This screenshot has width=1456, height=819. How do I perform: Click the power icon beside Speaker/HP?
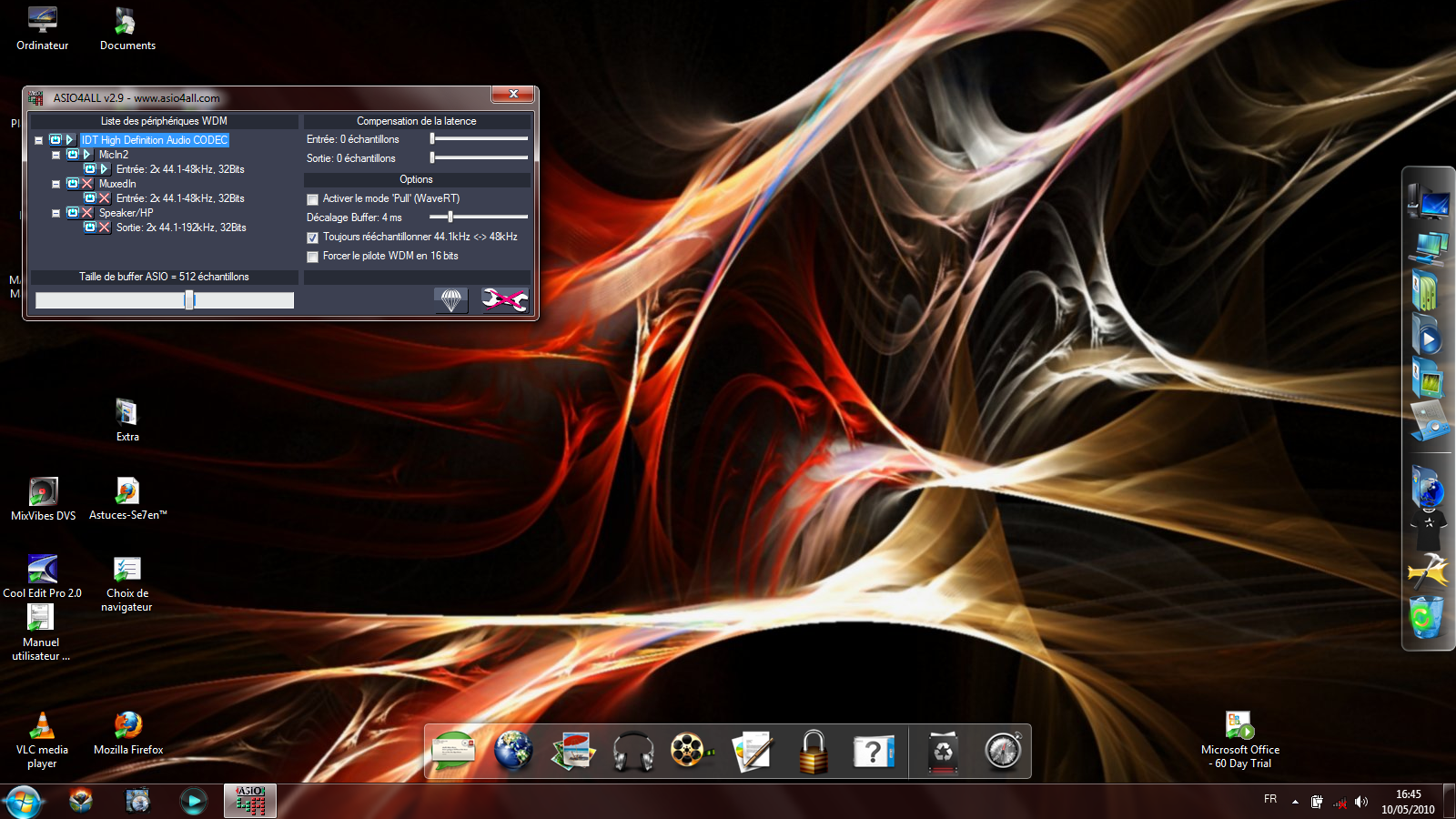[73, 213]
